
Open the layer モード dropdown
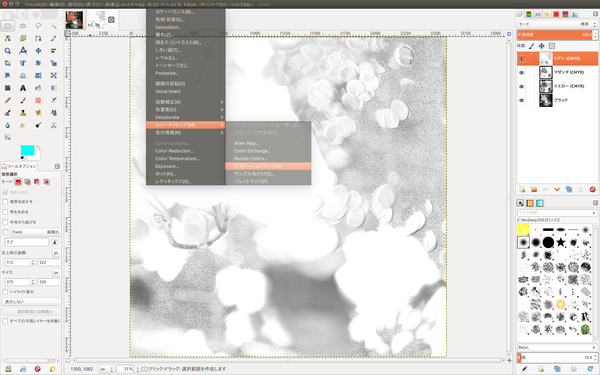coord(557,24)
